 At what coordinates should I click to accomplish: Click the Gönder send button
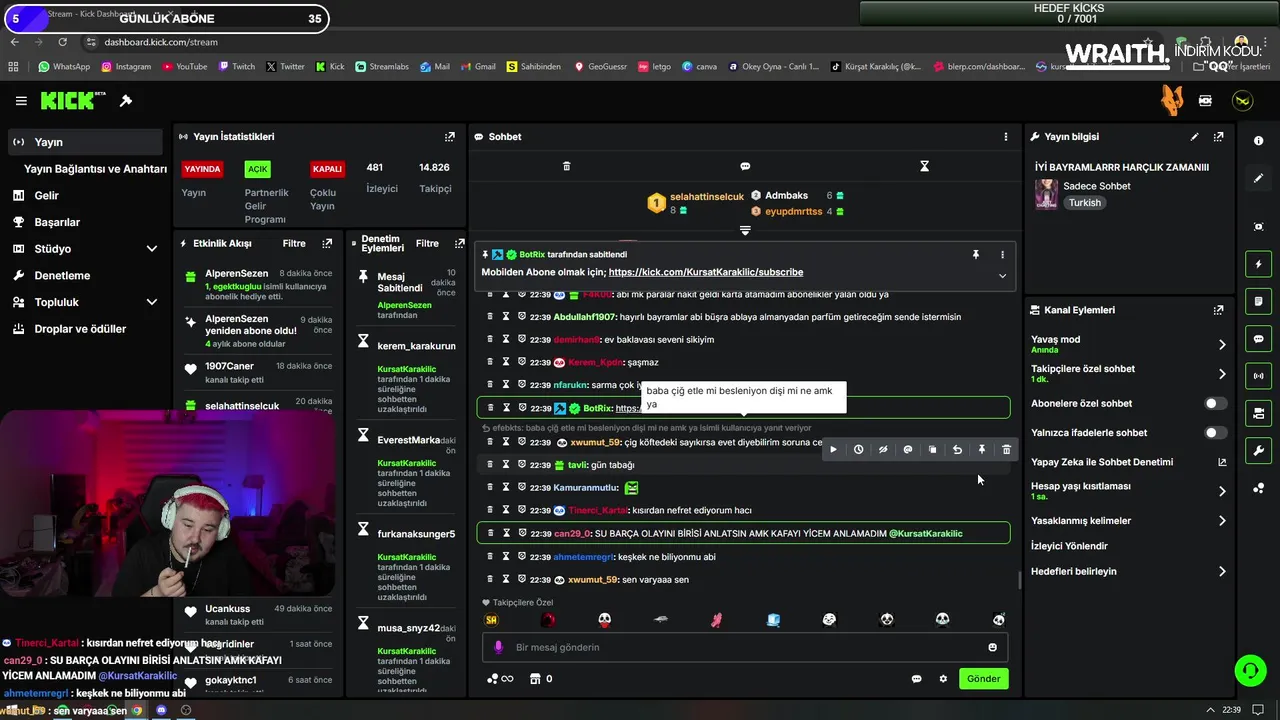tap(983, 679)
